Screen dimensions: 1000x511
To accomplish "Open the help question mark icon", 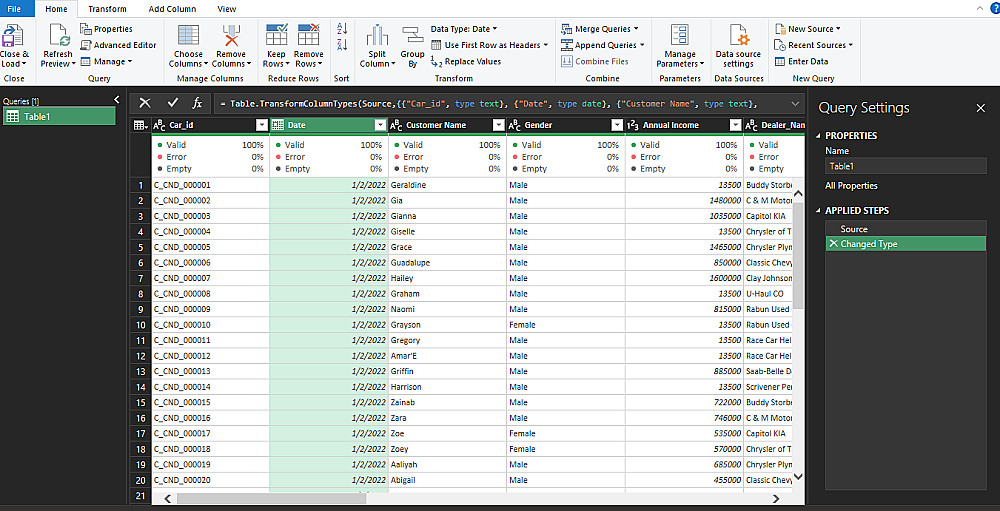I will coord(994,9).
